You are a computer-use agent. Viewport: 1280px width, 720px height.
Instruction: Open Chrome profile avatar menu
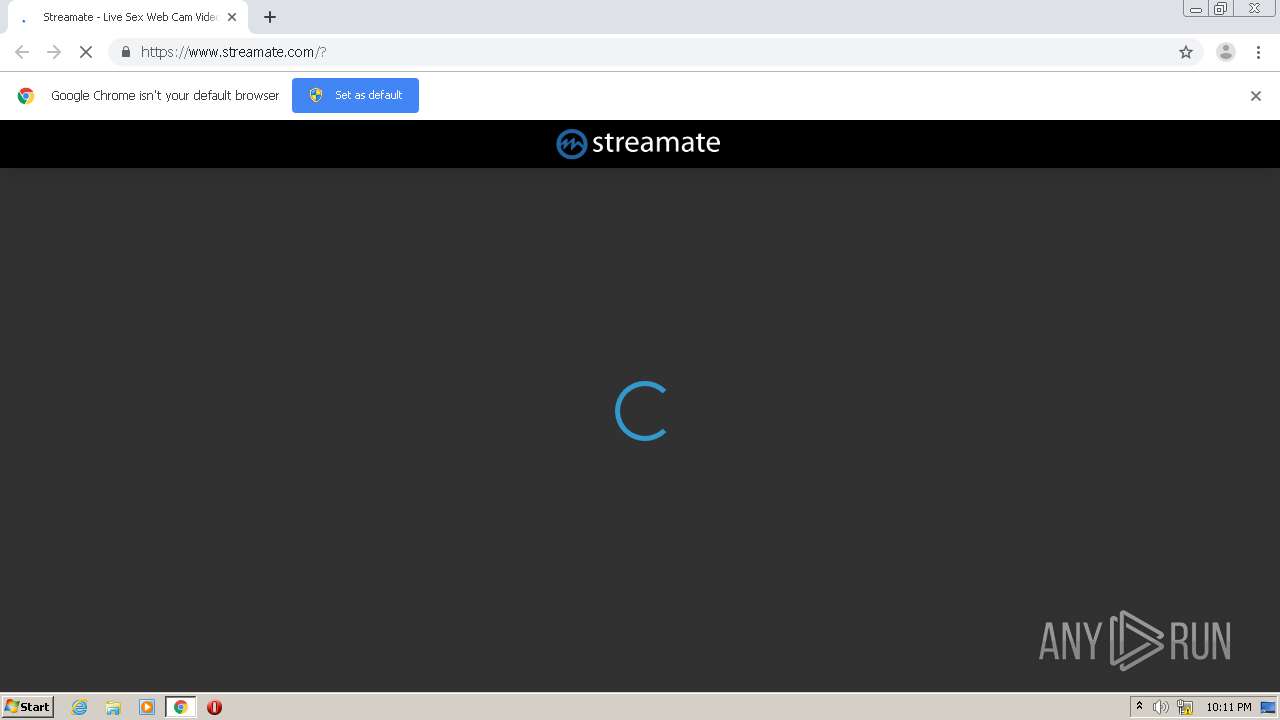coord(1226,52)
